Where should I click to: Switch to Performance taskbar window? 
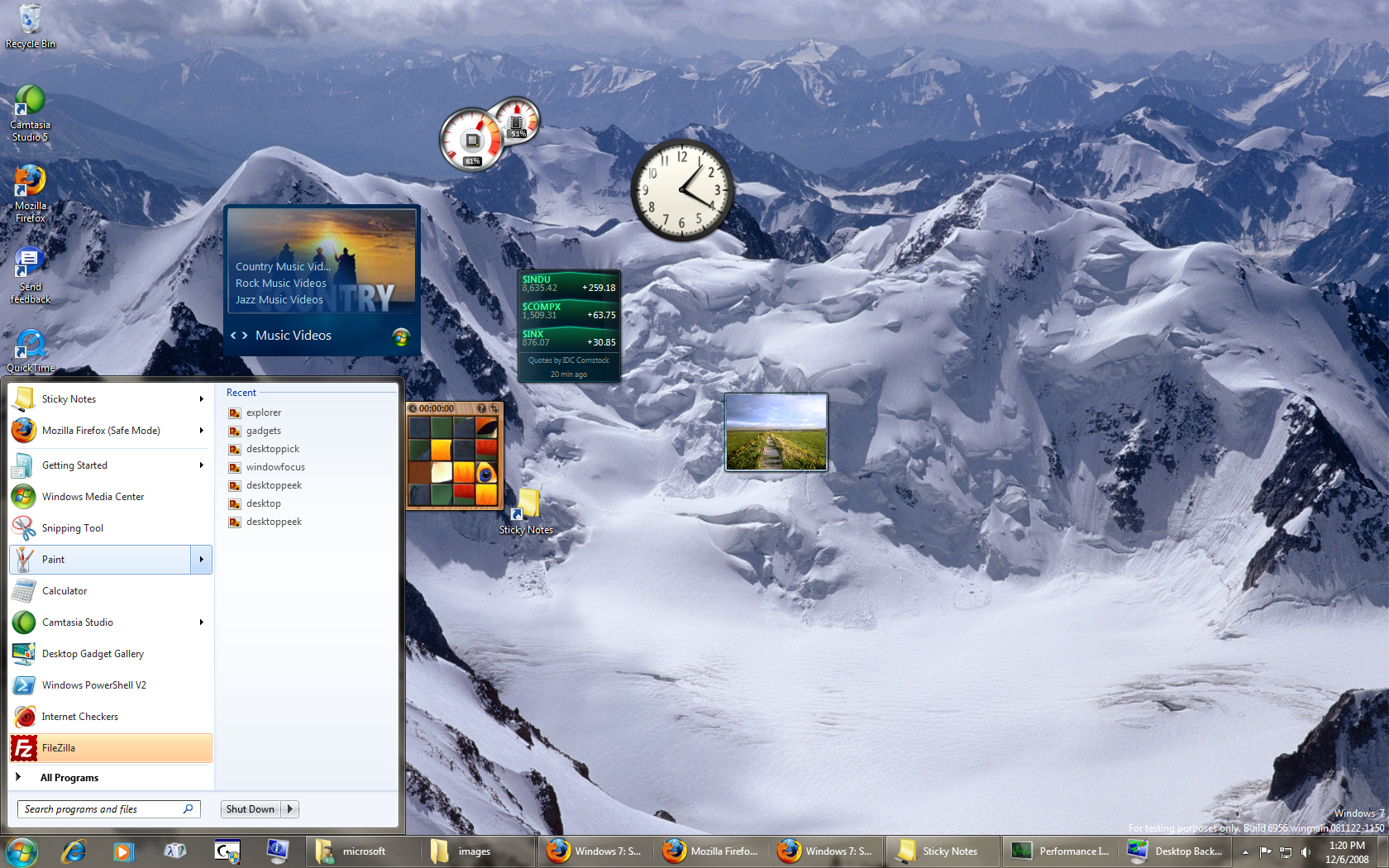[x=1058, y=851]
